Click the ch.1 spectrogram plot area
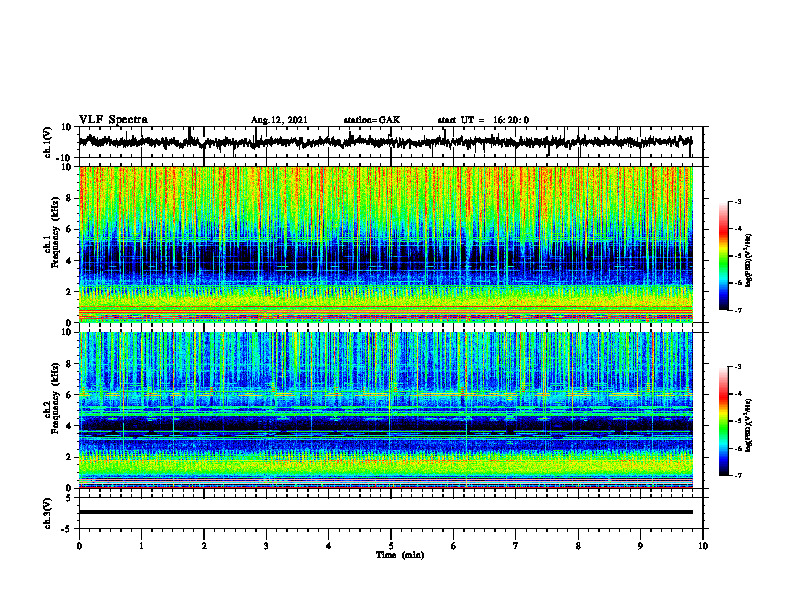 385,244
